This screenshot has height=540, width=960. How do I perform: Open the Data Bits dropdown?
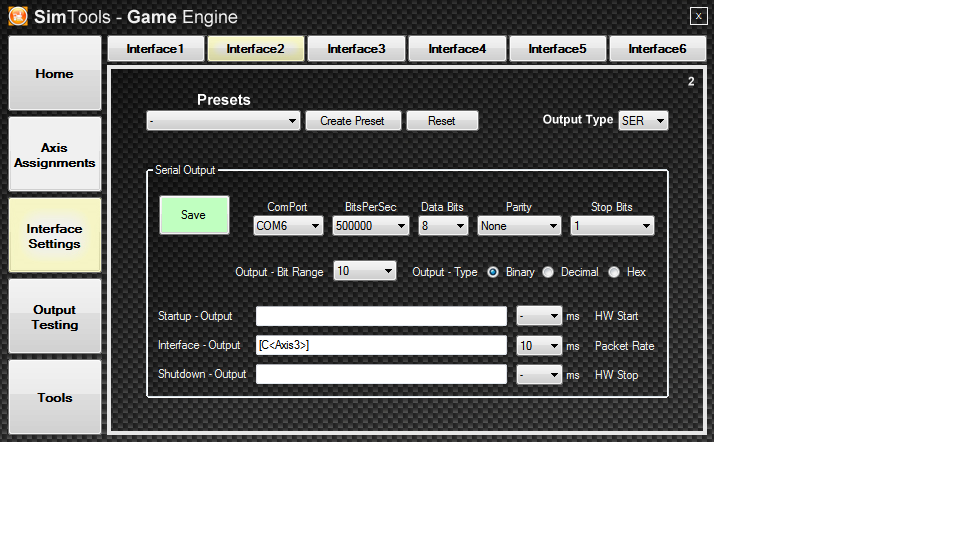click(443, 226)
